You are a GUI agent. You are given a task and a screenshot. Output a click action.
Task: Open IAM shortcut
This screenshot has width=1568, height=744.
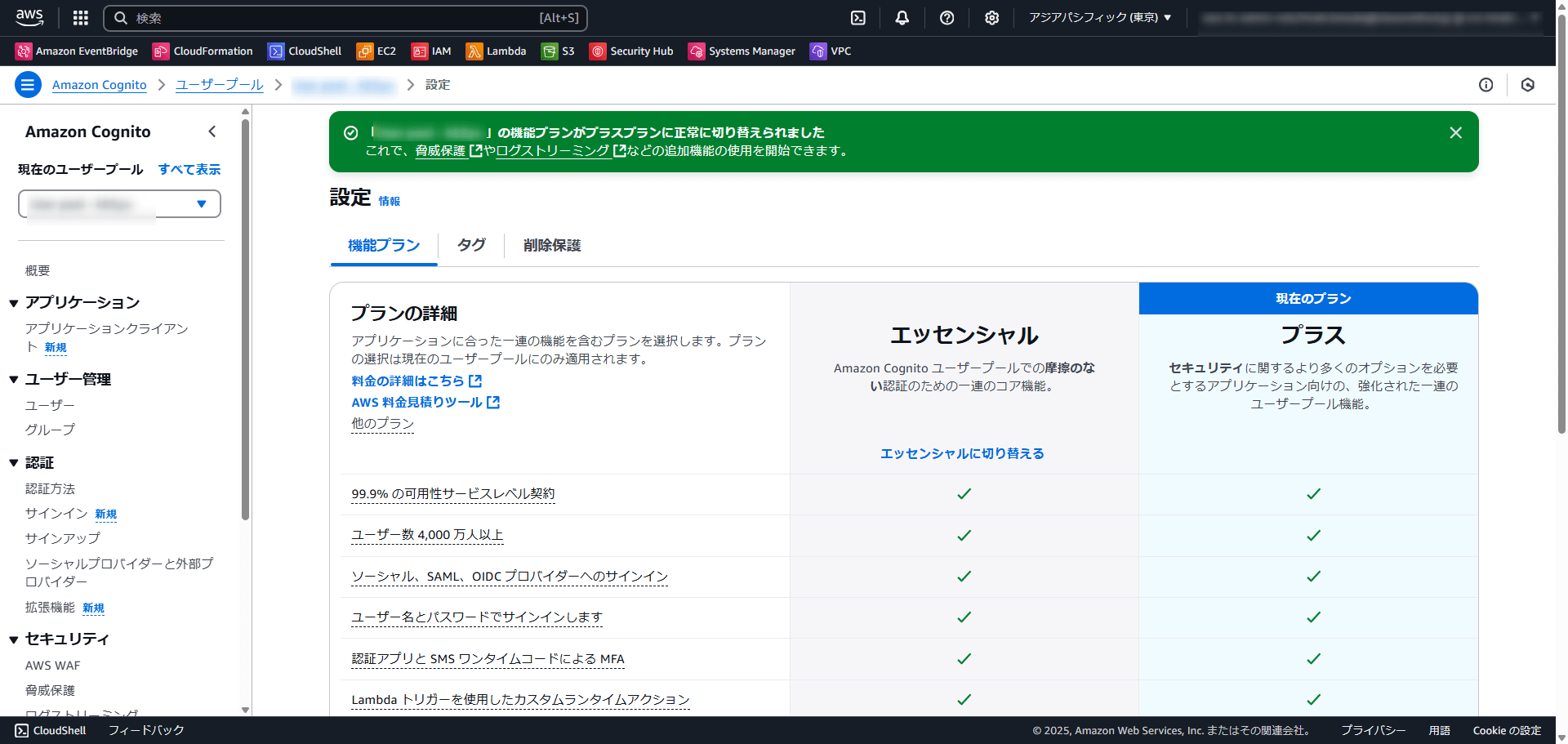(431, 51)
